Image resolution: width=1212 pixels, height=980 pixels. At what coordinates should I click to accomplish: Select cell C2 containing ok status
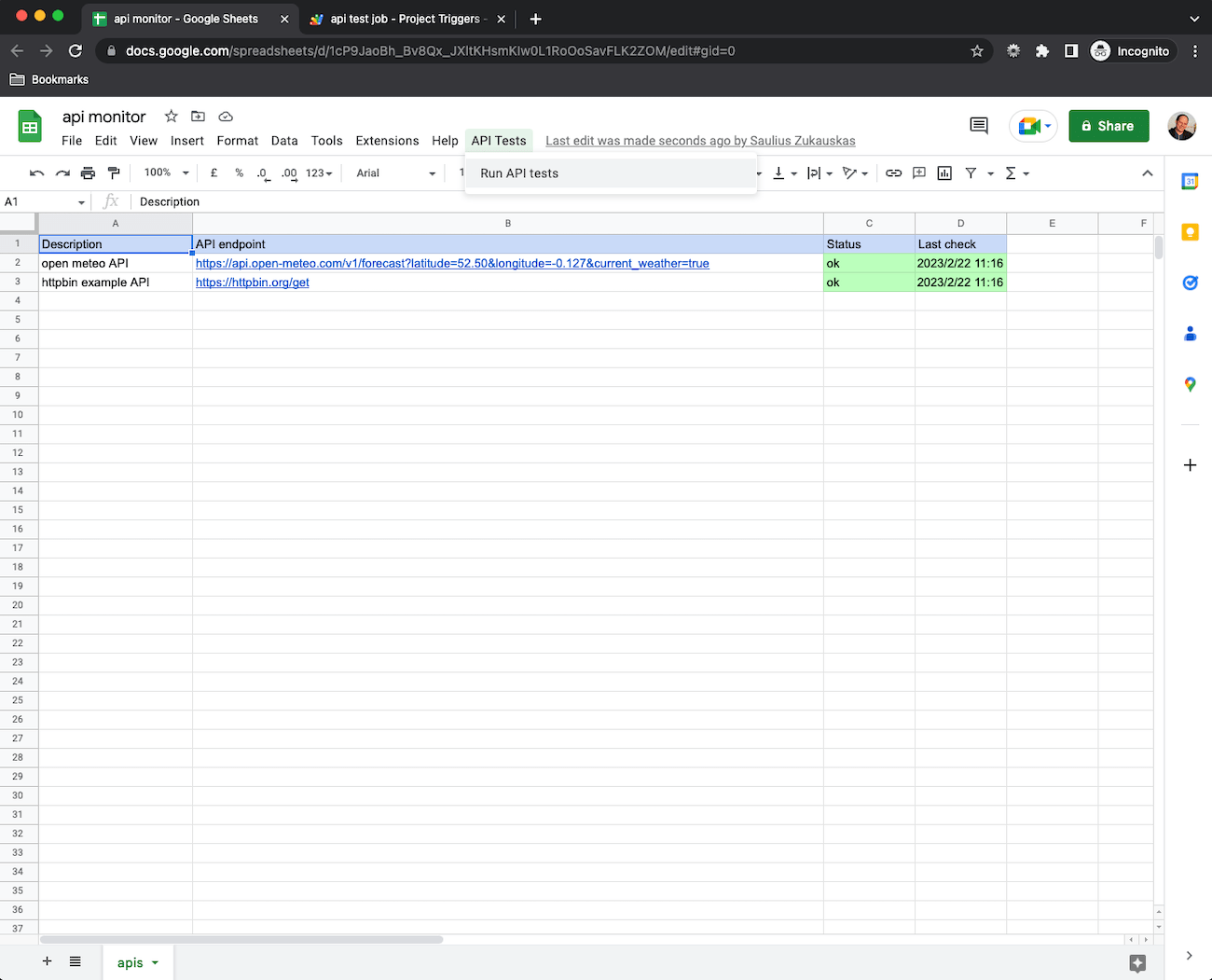[x=868, y=263]
